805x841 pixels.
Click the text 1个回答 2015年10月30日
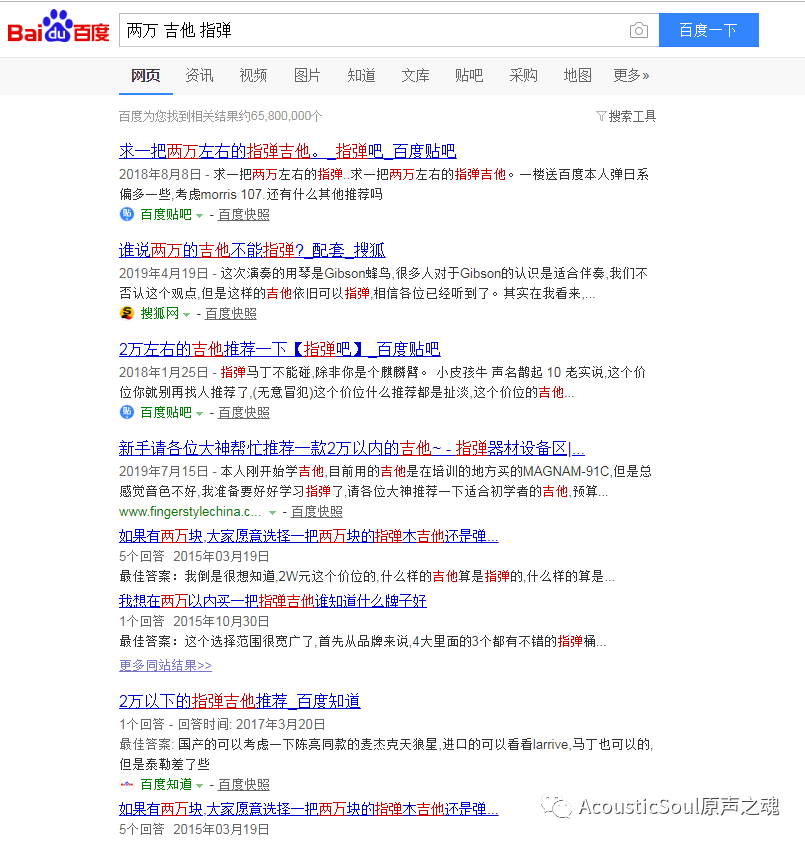(194, 621)
